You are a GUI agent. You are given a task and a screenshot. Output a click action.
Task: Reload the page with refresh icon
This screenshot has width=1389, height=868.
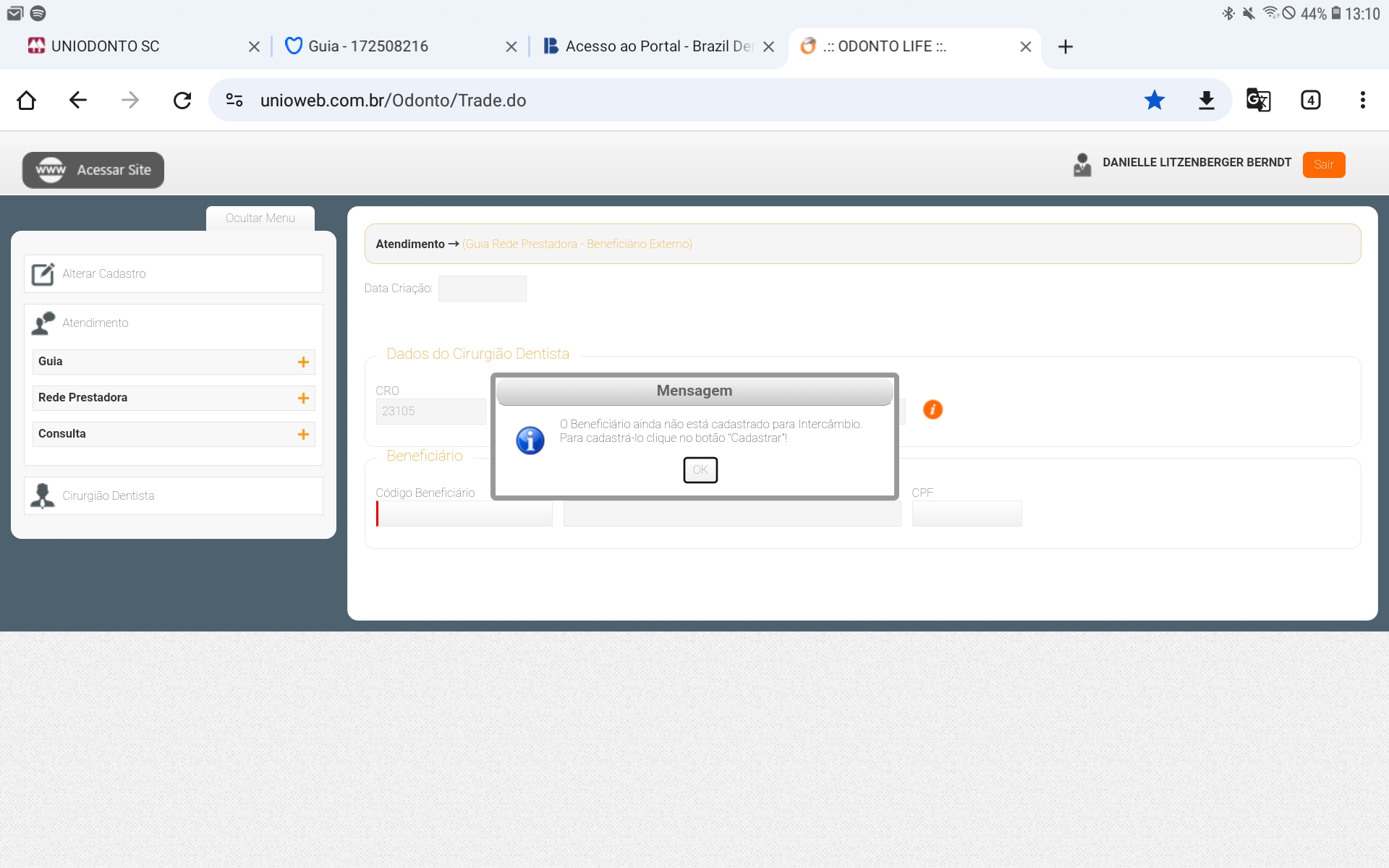point(182,100)
